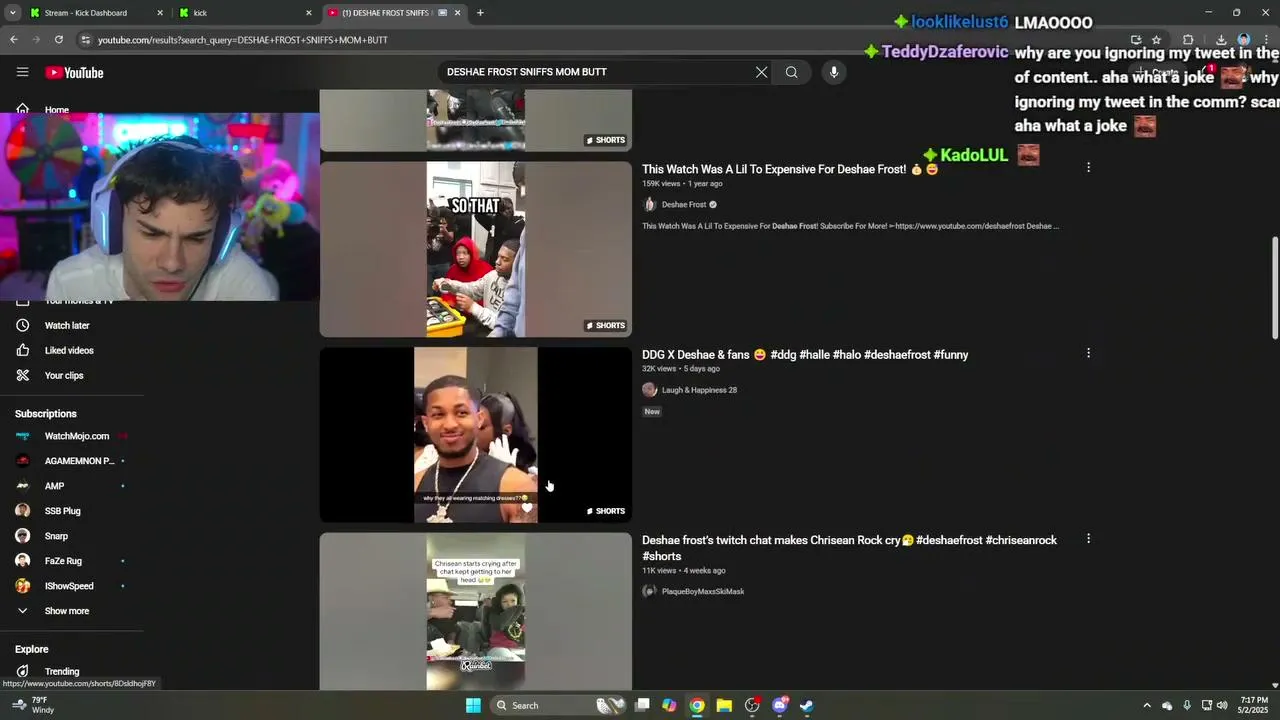Start voice search with the microphone
This screenshot has height=720, width=1280.
click(x=833, y=72)
